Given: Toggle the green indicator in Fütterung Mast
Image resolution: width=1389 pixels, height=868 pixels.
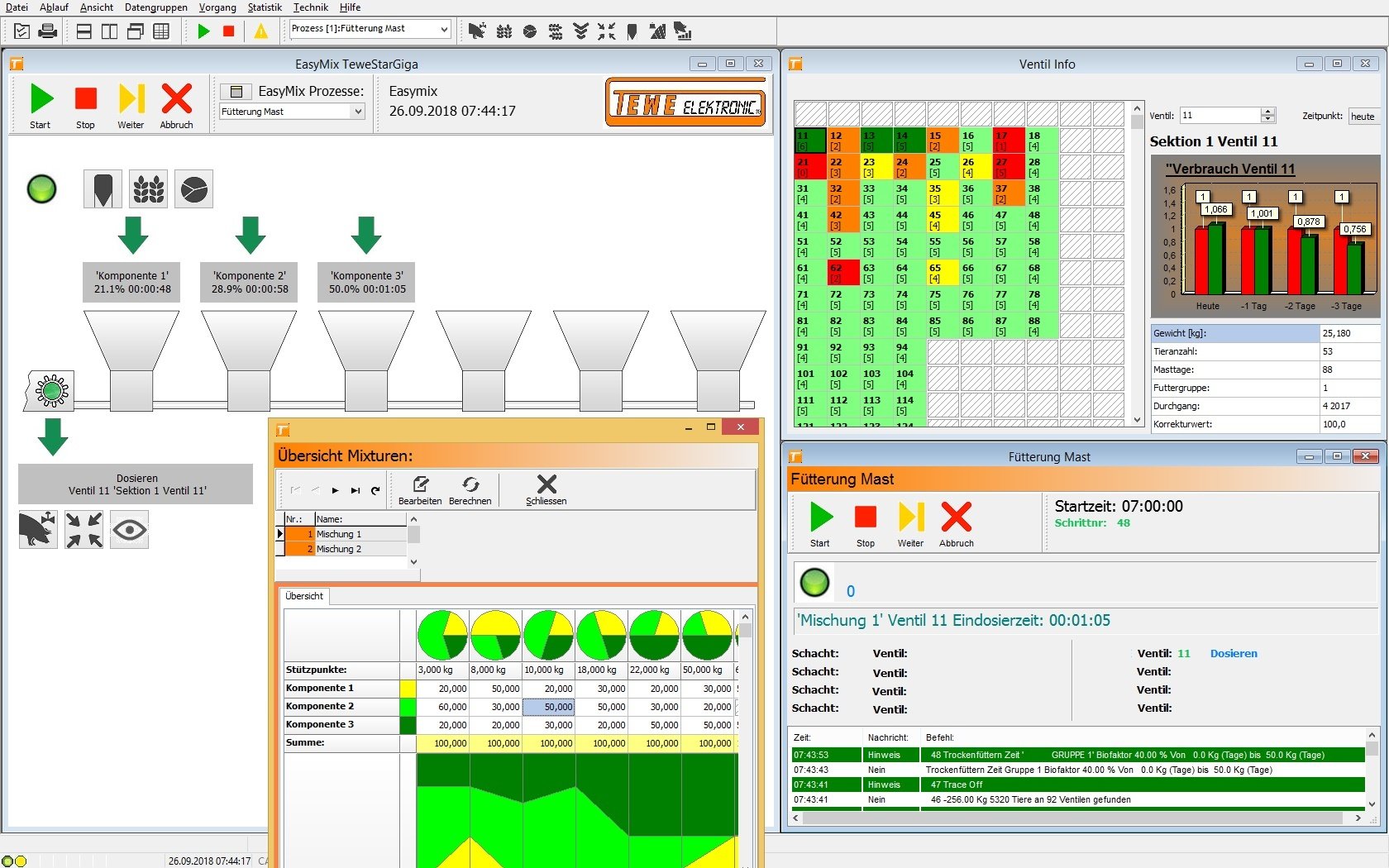Looking at the screenshot, I should tap(814, 583).
